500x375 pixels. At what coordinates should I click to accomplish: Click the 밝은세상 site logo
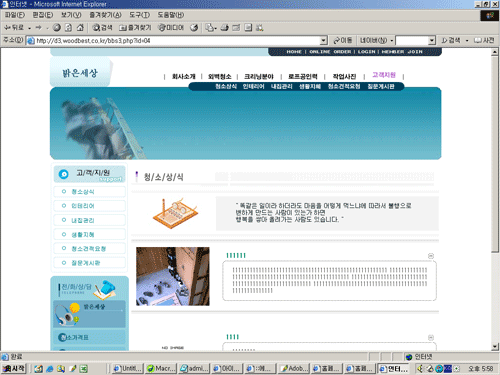pyautogui.click(x=80, y=73)
